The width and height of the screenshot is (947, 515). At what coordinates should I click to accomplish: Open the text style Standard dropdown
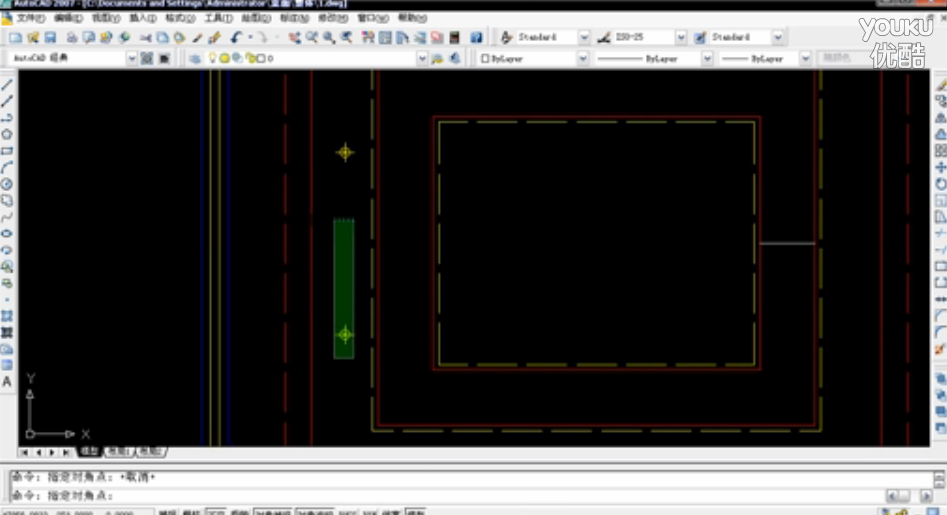(584, 37)
